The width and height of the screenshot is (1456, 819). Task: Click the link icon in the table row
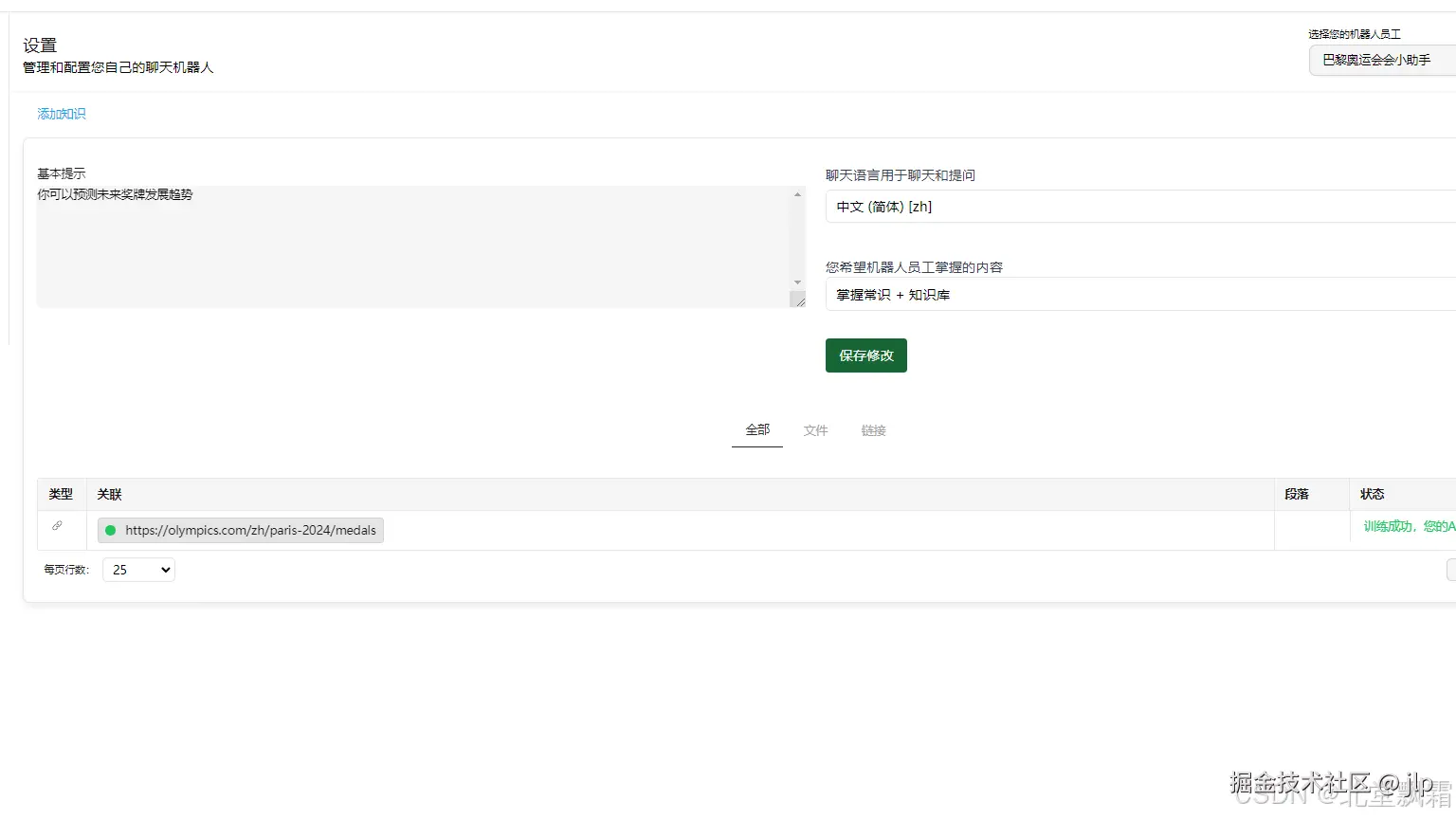(x=57, y=525)
